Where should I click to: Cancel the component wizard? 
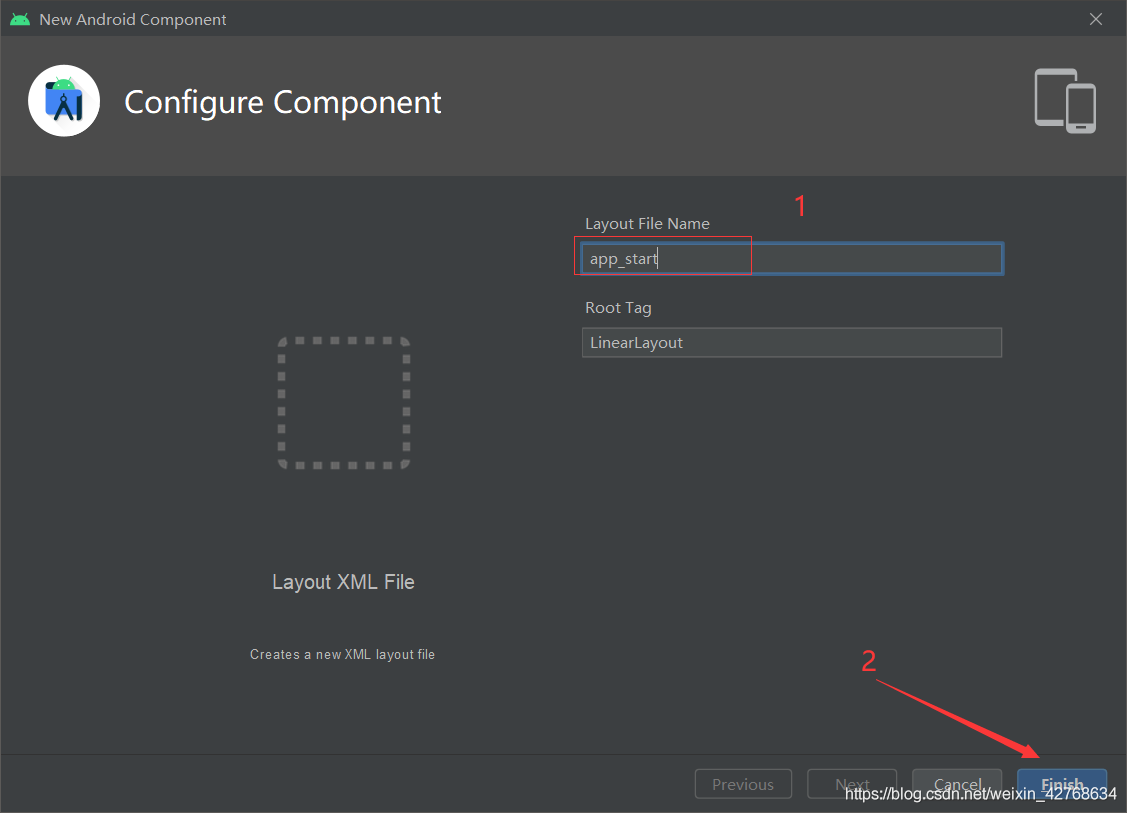[957, 784]
